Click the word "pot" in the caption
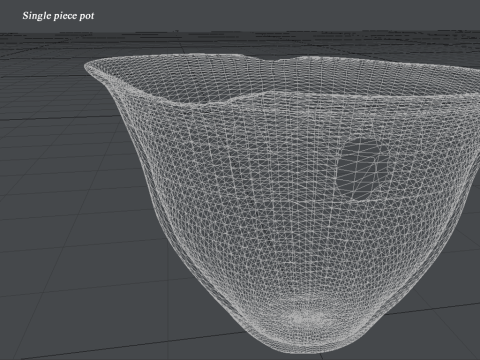 point(87,17)
